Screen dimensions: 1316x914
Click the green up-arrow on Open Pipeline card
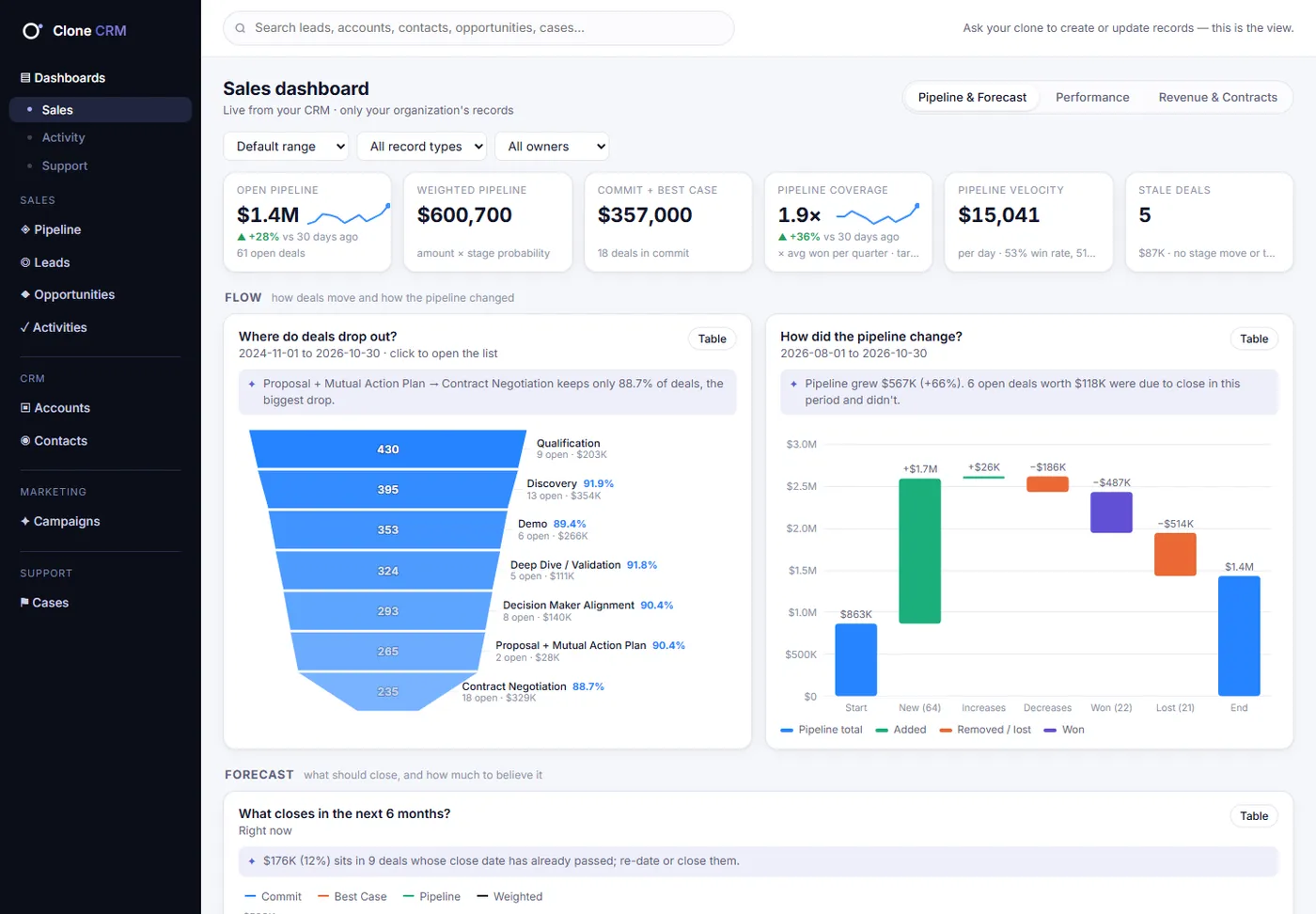(x=242, y=237)
